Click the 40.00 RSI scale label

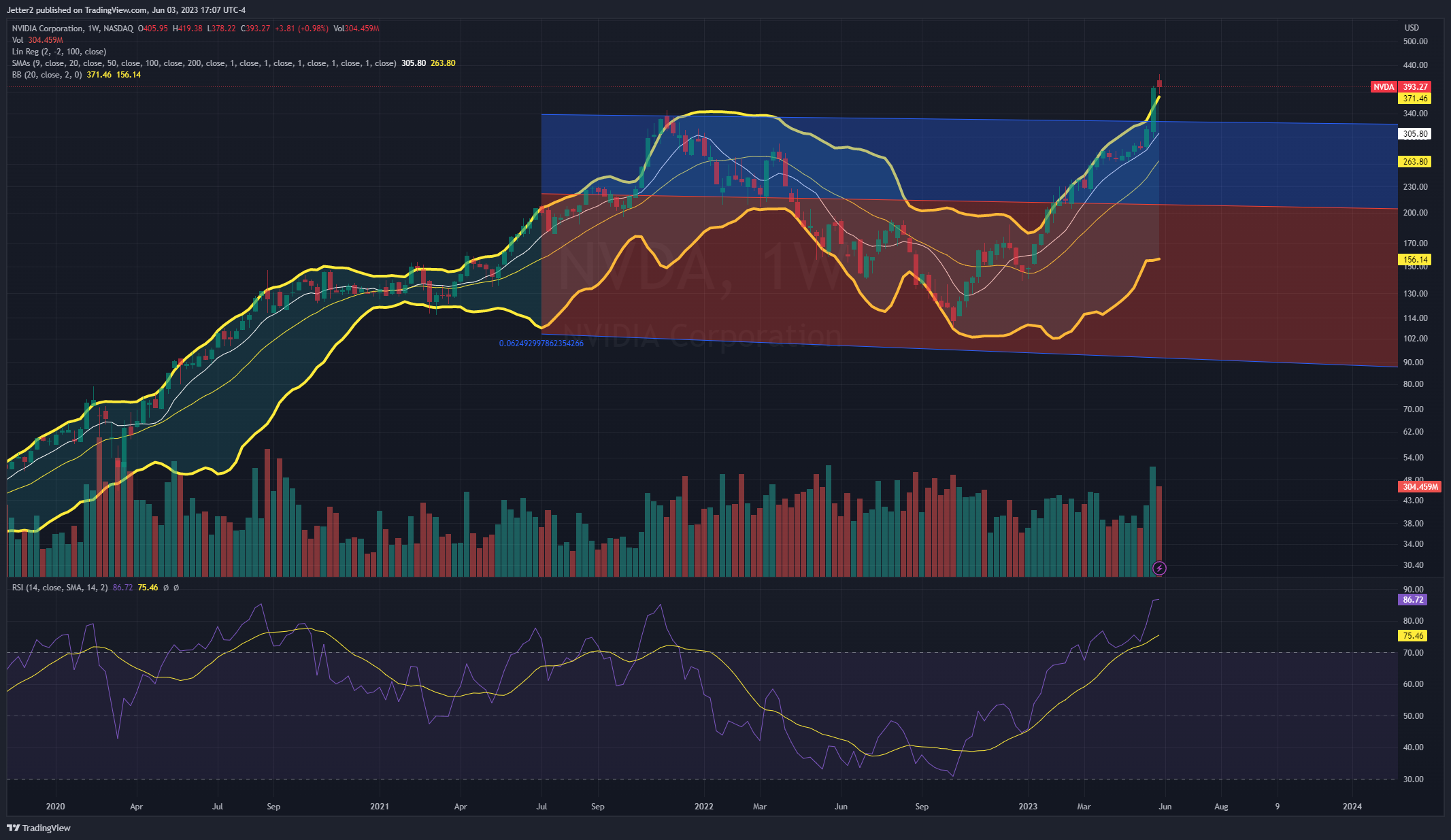(1414, 747)
